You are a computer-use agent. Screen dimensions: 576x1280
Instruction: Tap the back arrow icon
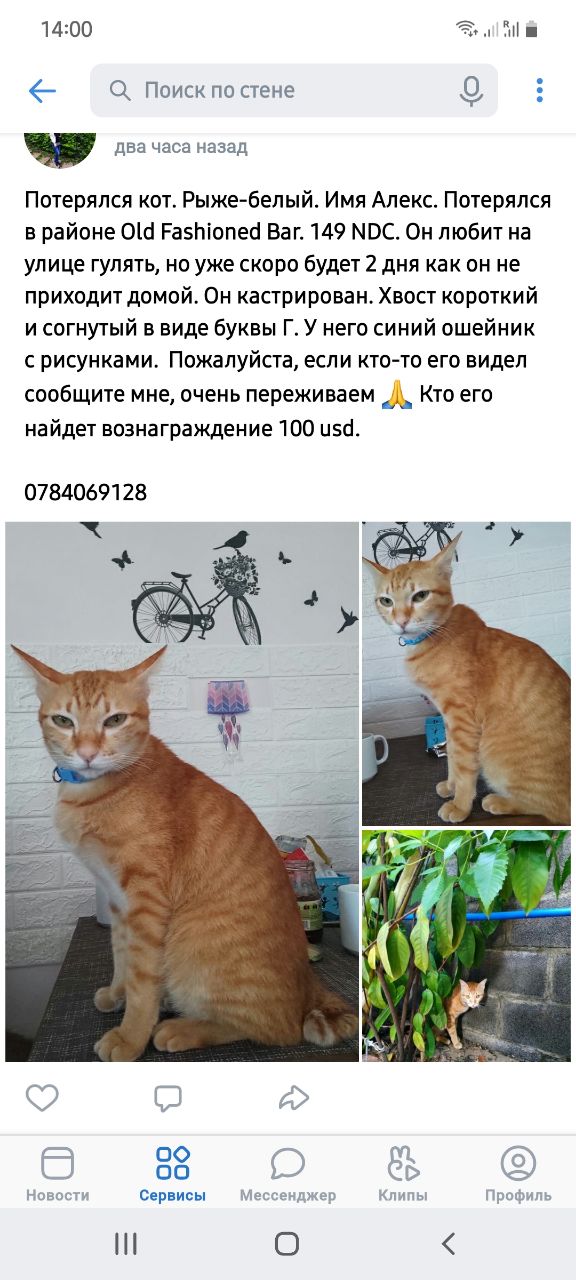[x=42, y=91]
